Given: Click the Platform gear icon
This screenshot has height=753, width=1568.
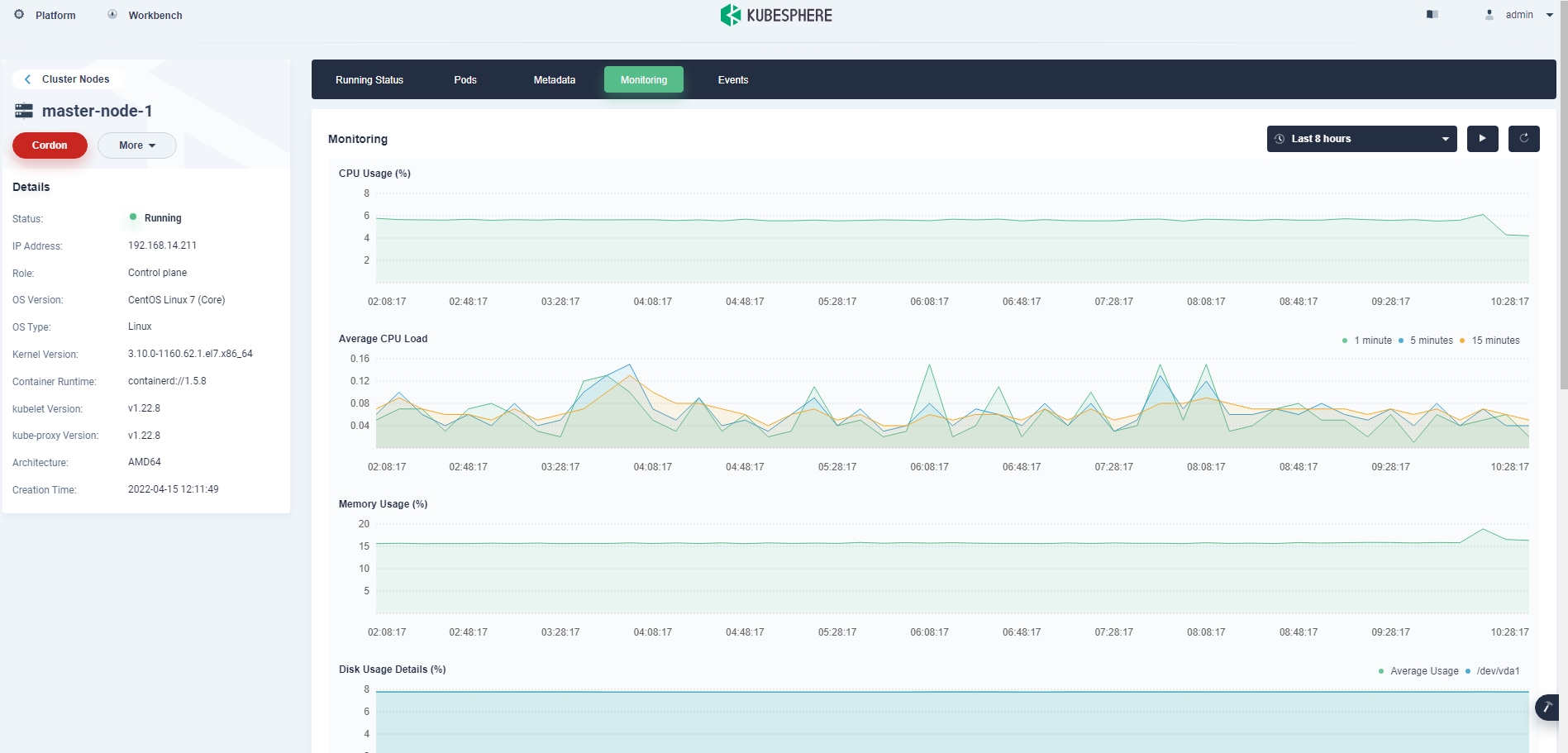Looking at the screenshot, I should [x=19, y=15].
